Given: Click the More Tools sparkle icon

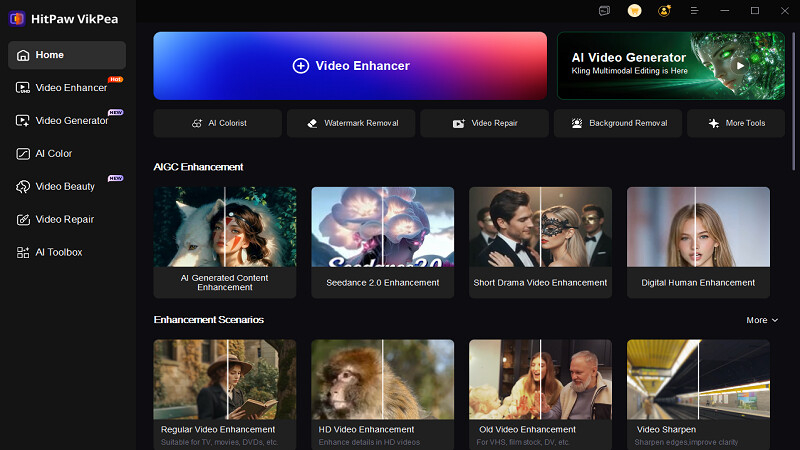Looking at the screenshot, I should (714, 123).
